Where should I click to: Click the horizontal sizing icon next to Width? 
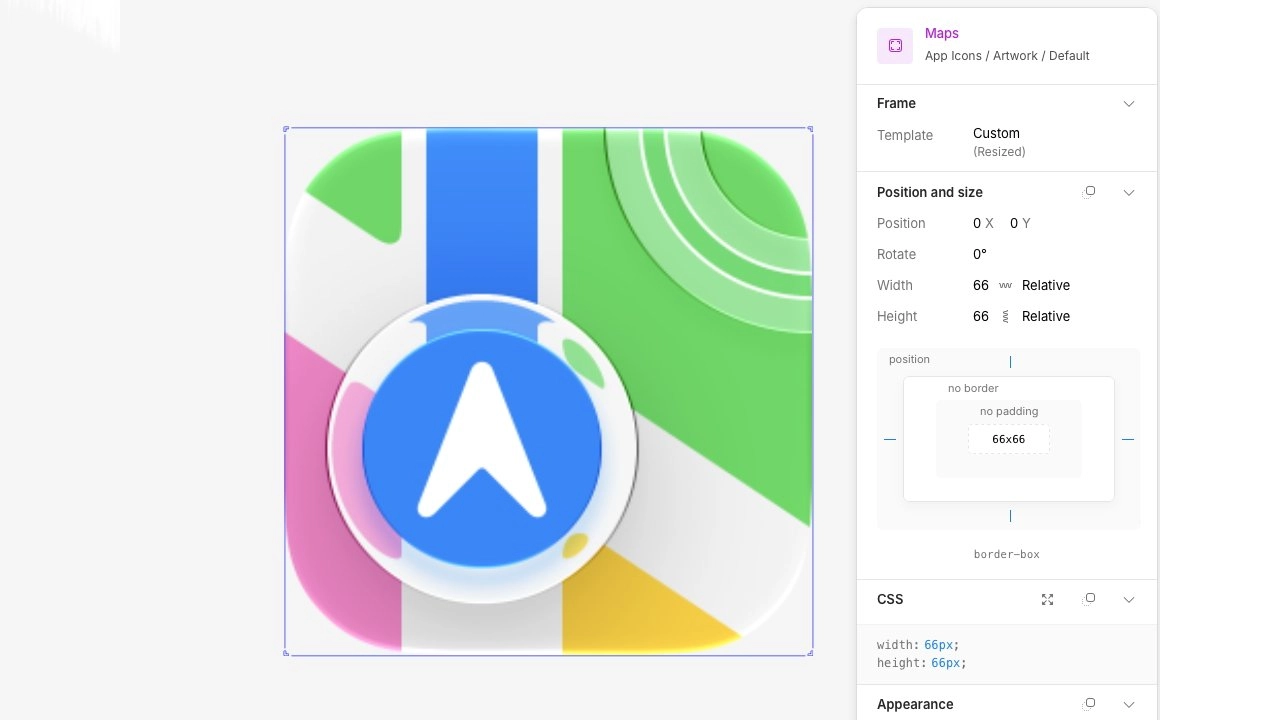point(1005,285)
